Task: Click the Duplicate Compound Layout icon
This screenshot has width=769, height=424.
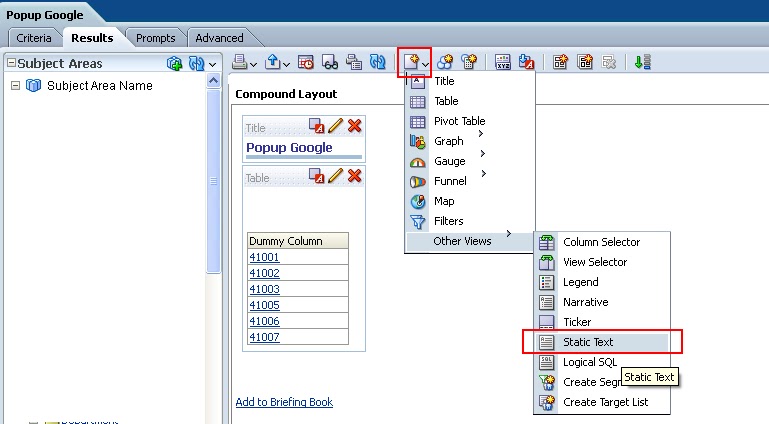Action: (x=585, y=62)
